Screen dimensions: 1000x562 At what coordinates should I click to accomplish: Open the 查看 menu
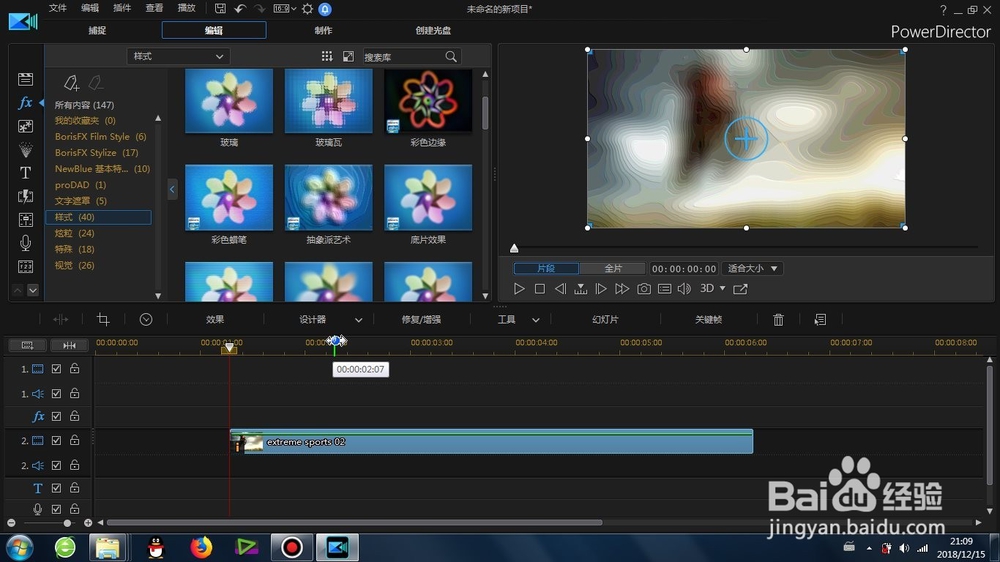coord(154,8)
